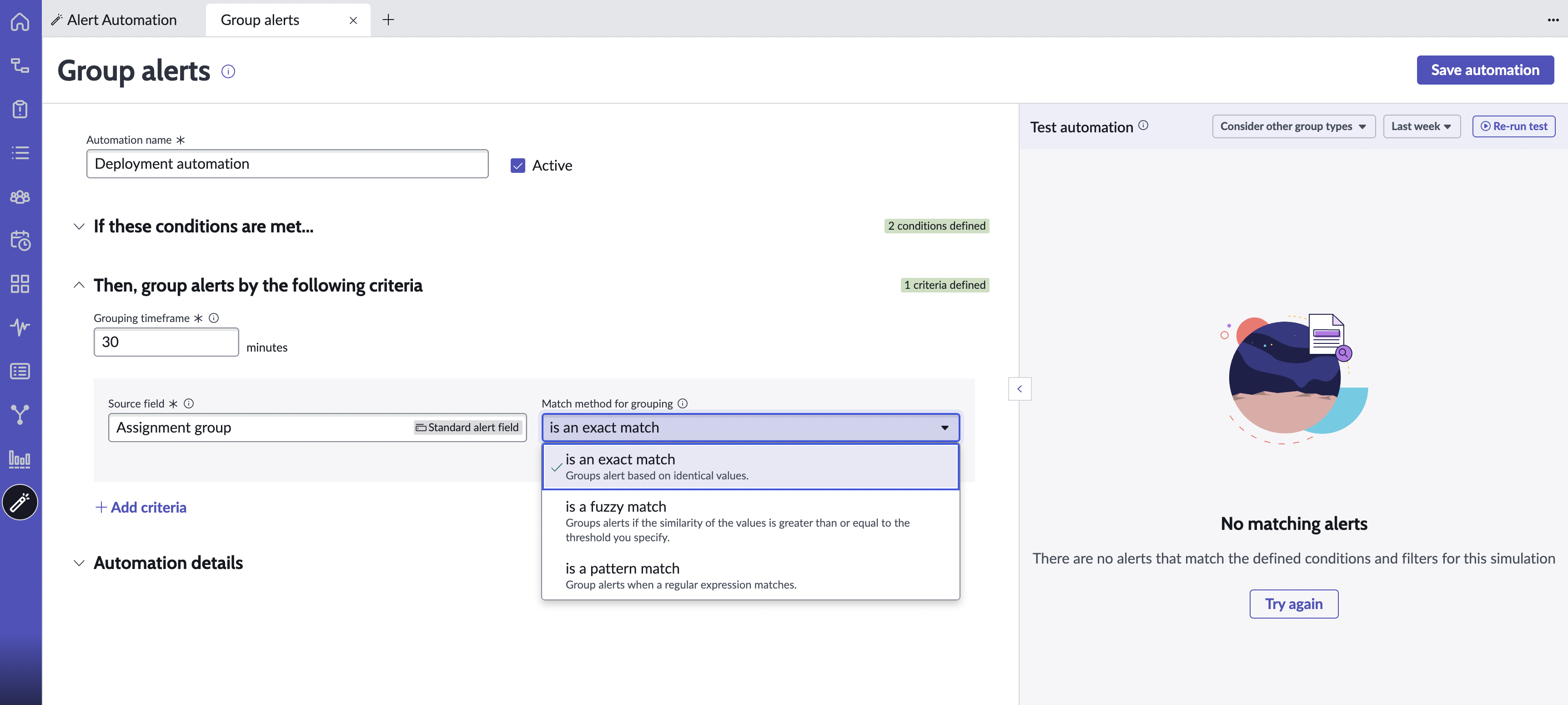Click the Automation name input field
Screen dimensions: 1568x705
[x=287, y=164]
